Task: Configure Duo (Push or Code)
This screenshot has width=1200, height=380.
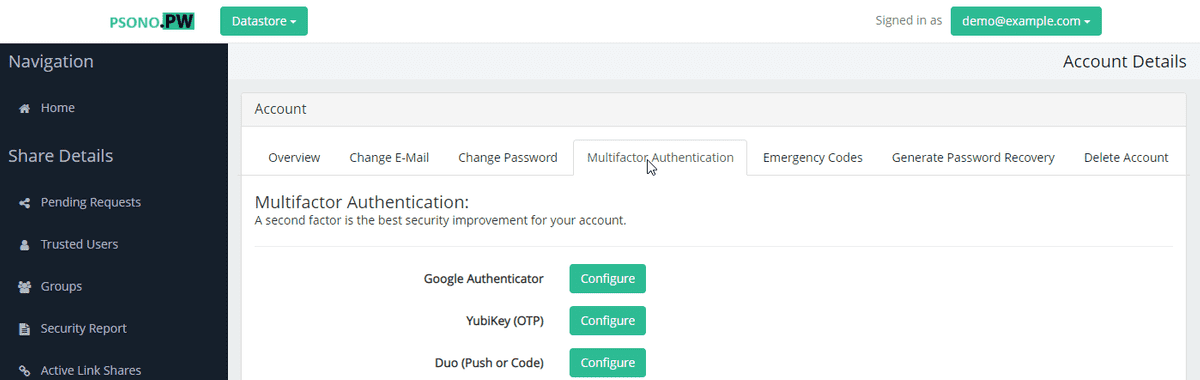Action: pyautogui.click(x=608, y=363)
